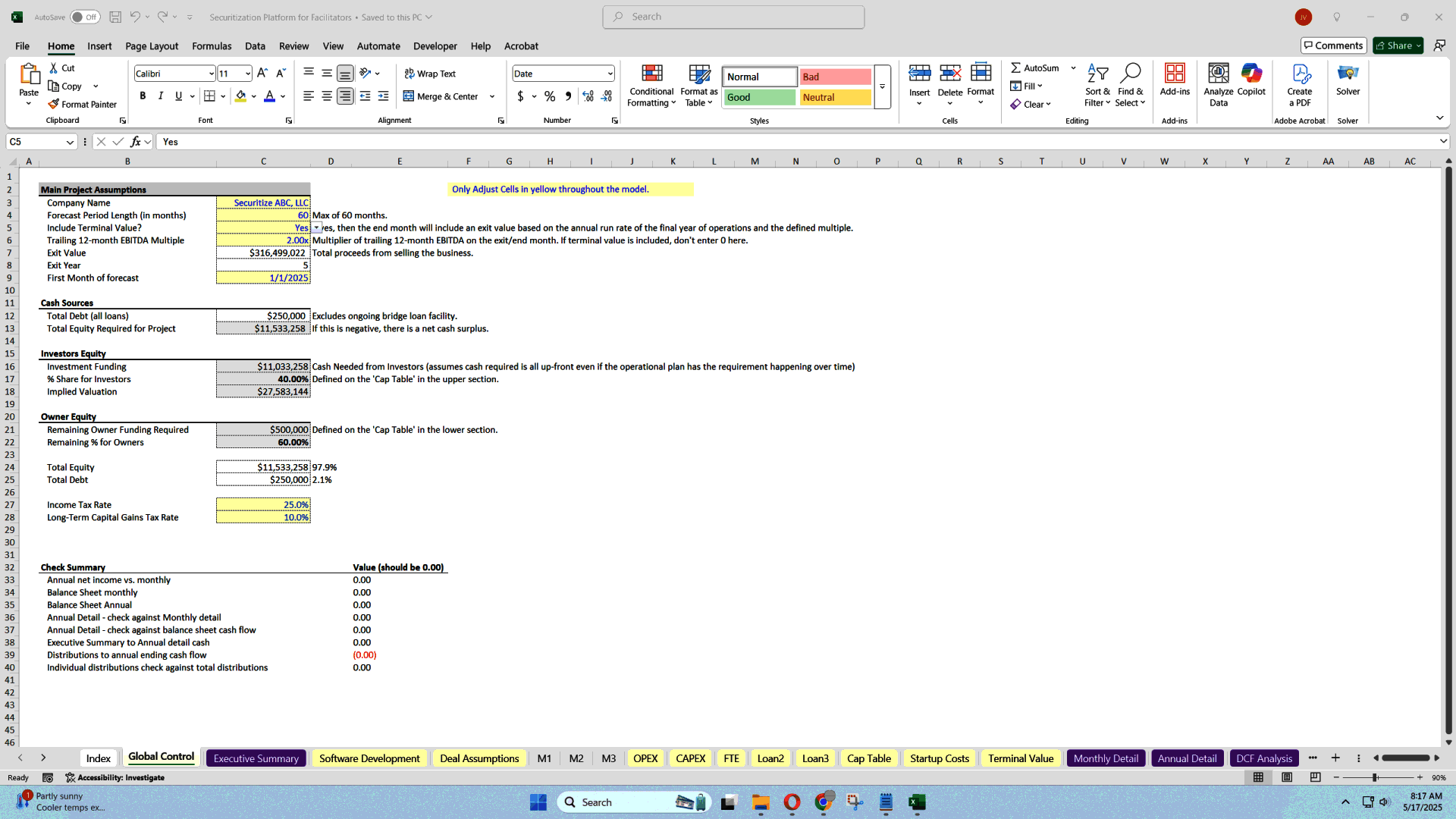Image resolution: width=1456 pixels, height=819 pixels.
Task: Open the Name Box dropdown
Action: (70, 142)
